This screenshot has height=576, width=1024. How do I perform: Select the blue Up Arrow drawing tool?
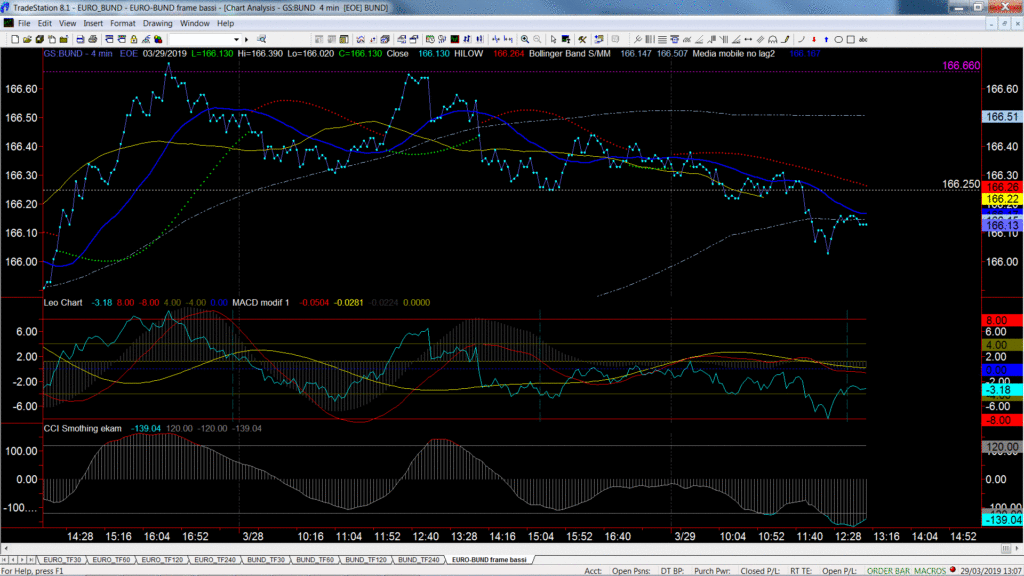pos(826,39)
